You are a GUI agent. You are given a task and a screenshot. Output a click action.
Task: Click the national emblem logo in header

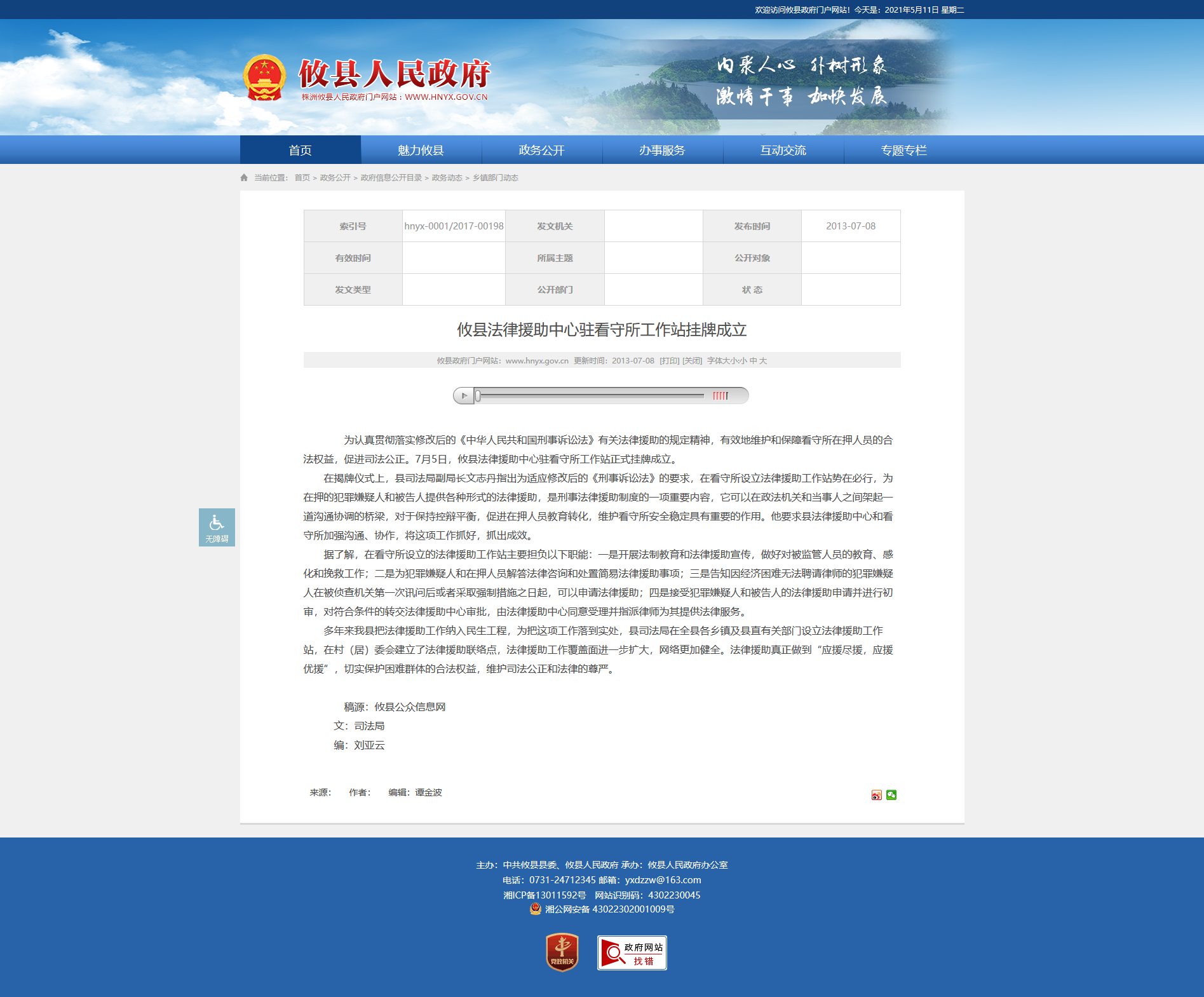click(x=264, y=78)
